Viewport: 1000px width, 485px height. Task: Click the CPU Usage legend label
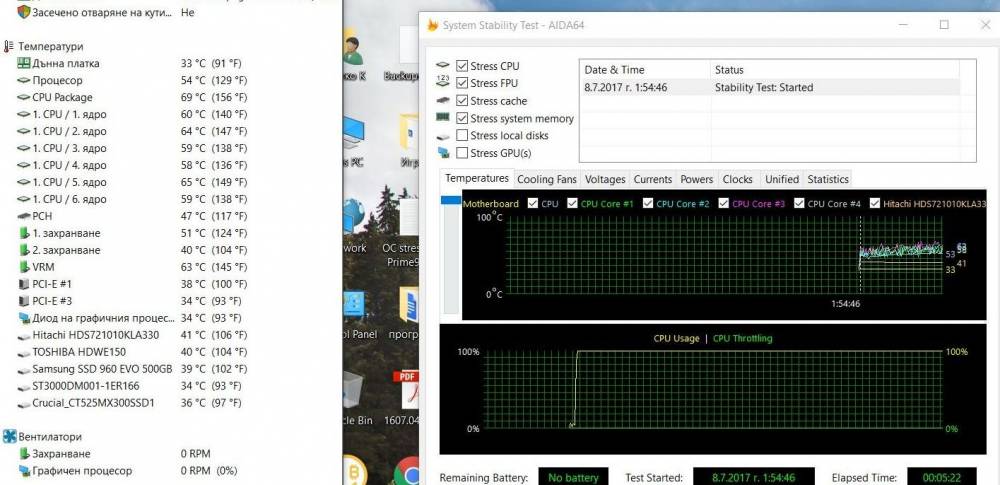tap(676, 338)
